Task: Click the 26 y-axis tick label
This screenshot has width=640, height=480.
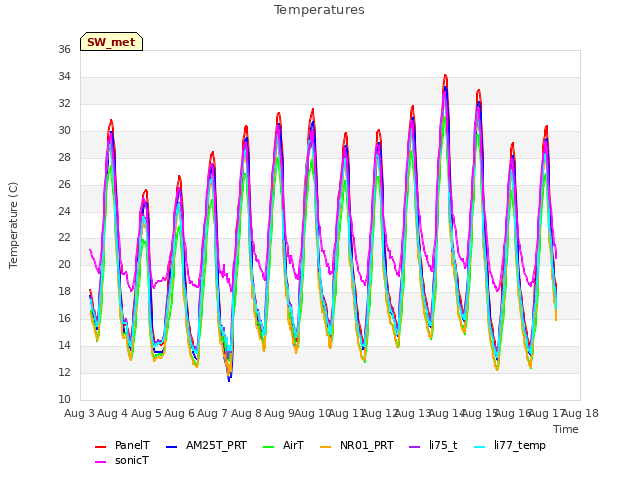Action: pos(64,184)
